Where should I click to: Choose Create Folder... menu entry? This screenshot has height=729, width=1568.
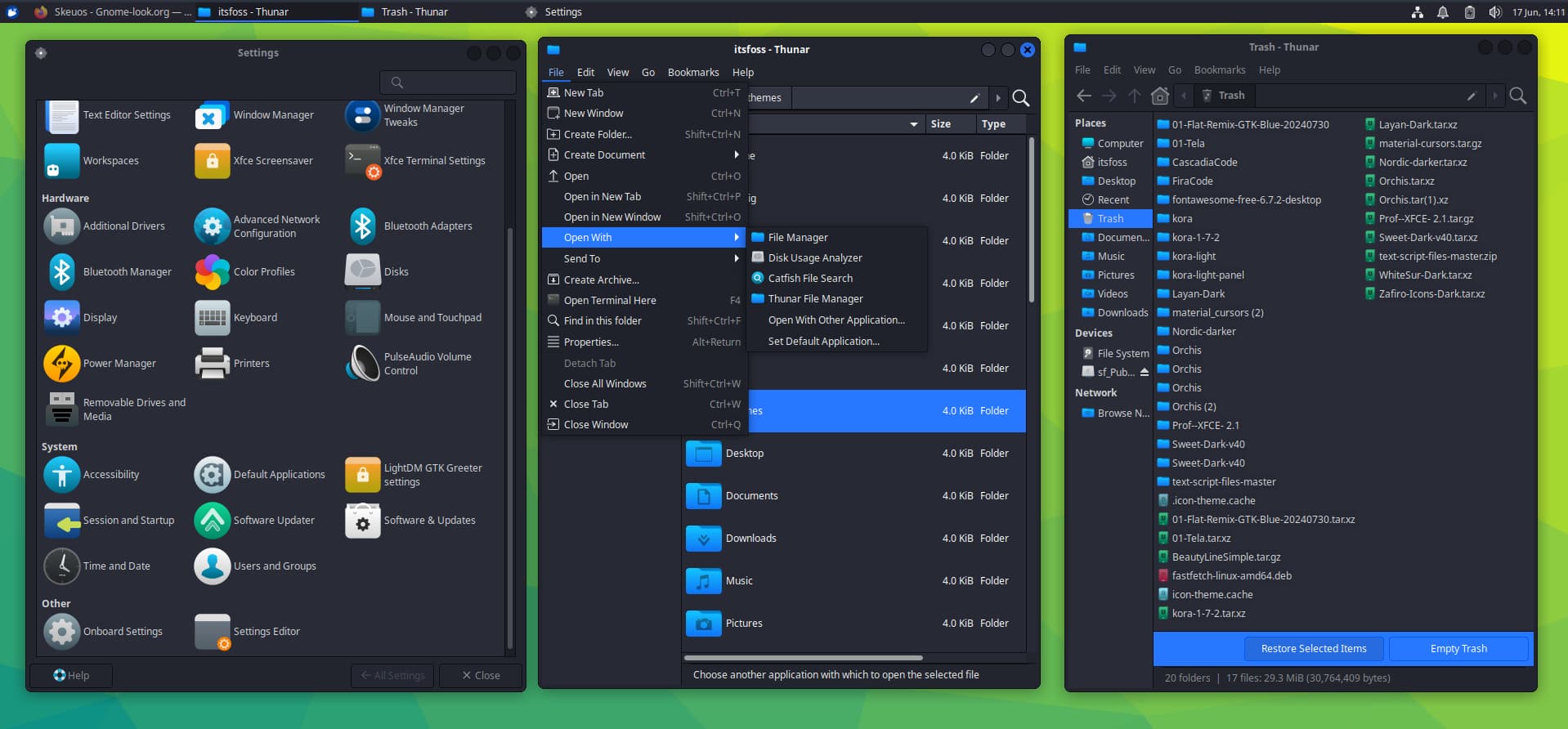coord(644,135)
